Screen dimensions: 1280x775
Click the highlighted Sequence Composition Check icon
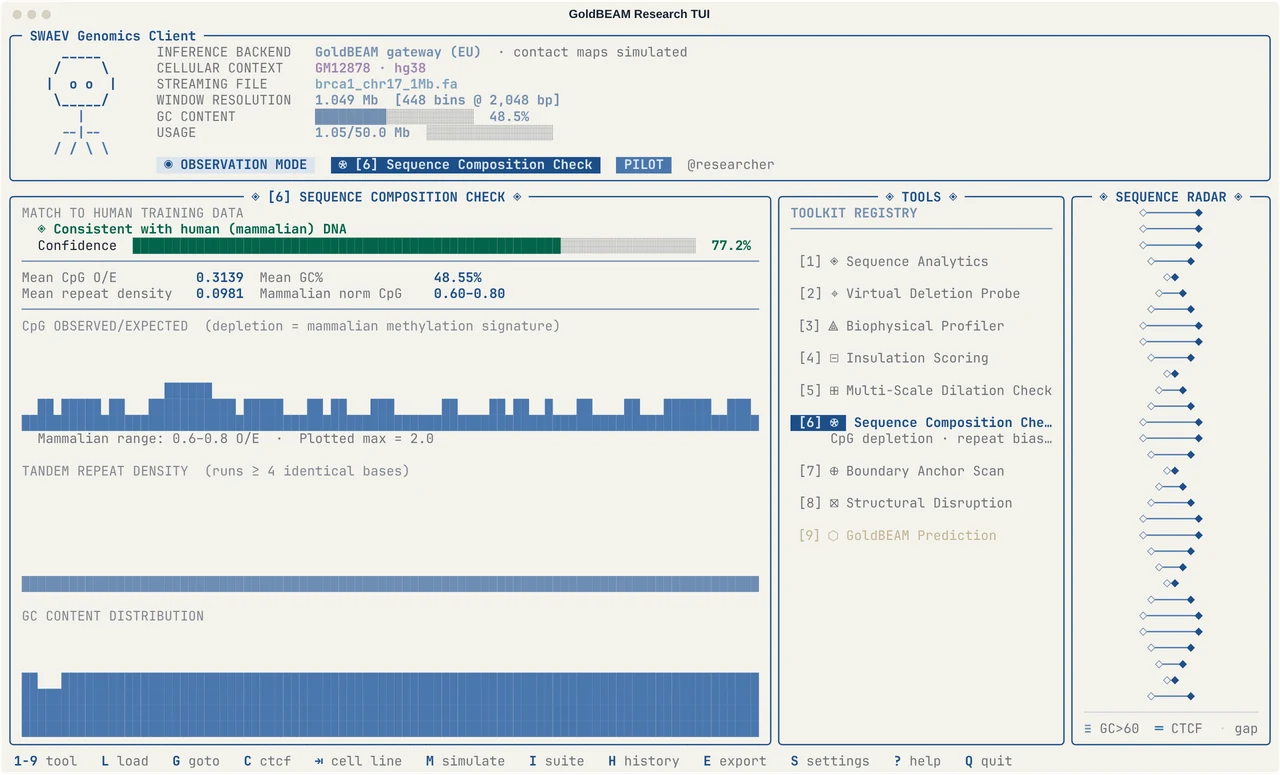(x=834, y=423)
